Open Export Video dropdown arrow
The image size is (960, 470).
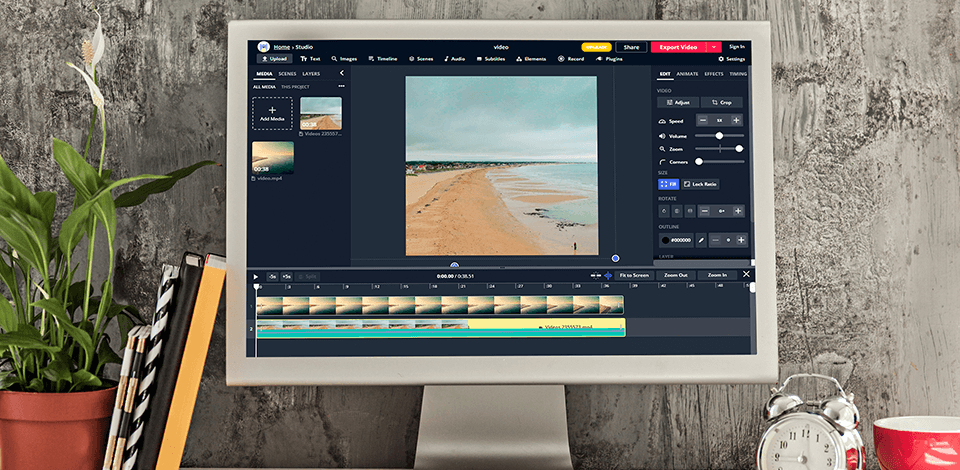coord(714,46)
